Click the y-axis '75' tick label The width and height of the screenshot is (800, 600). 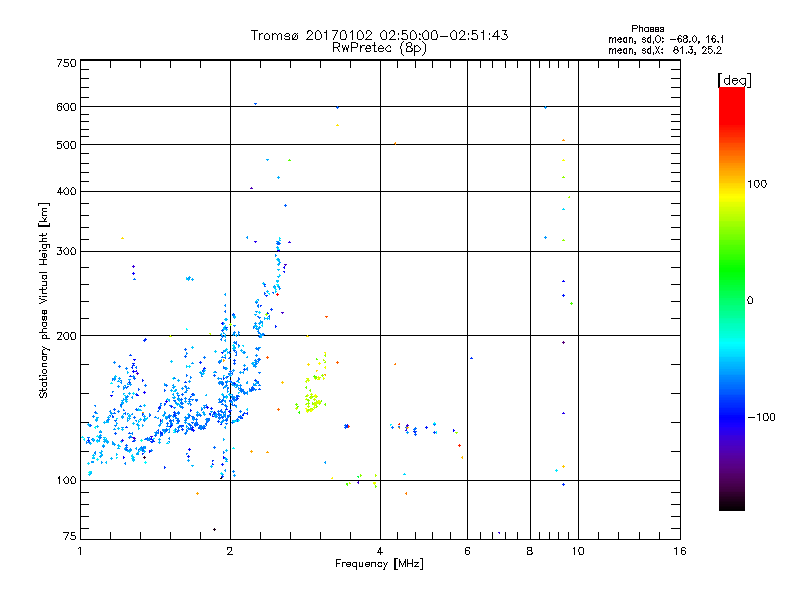tap(70, 536)
